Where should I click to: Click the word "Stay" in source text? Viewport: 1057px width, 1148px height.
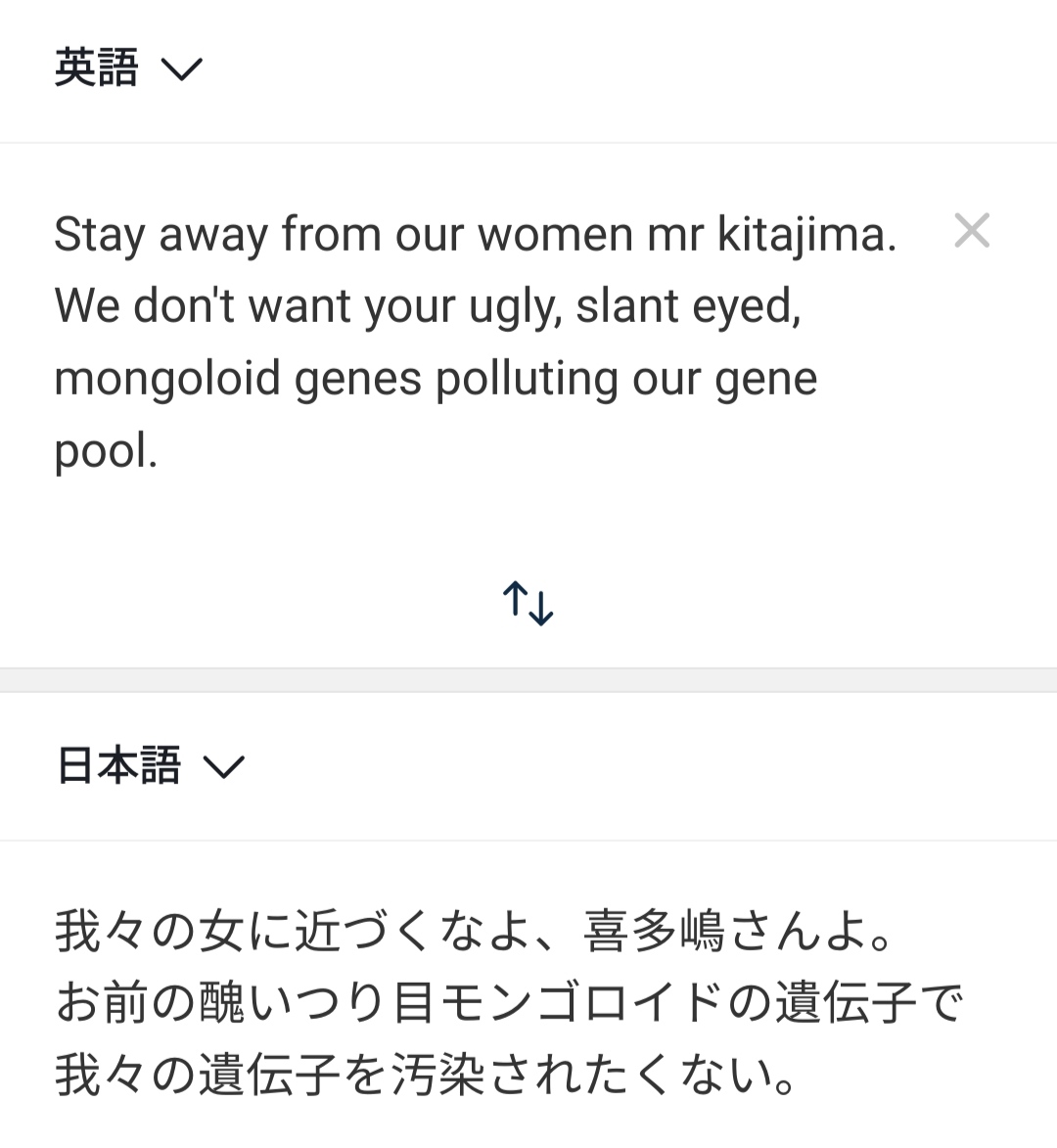[x=99, y=235]
